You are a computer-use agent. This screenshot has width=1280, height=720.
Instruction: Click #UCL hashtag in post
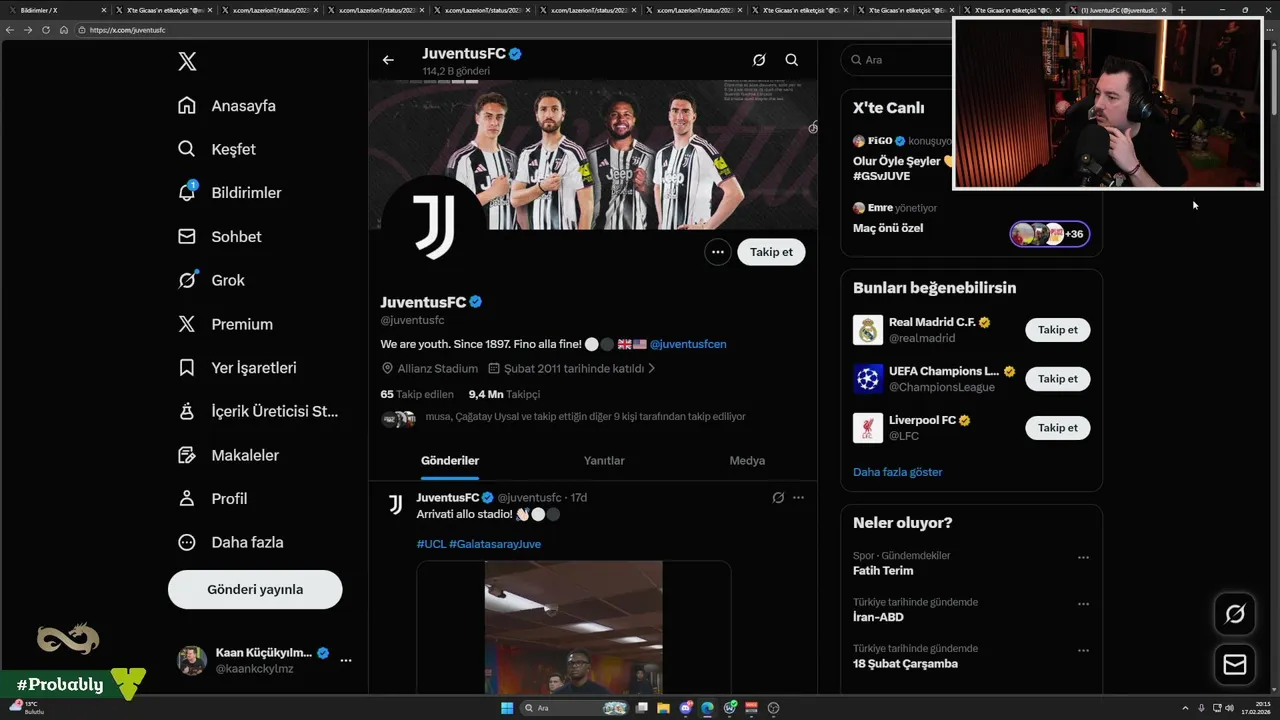[431, 544]
